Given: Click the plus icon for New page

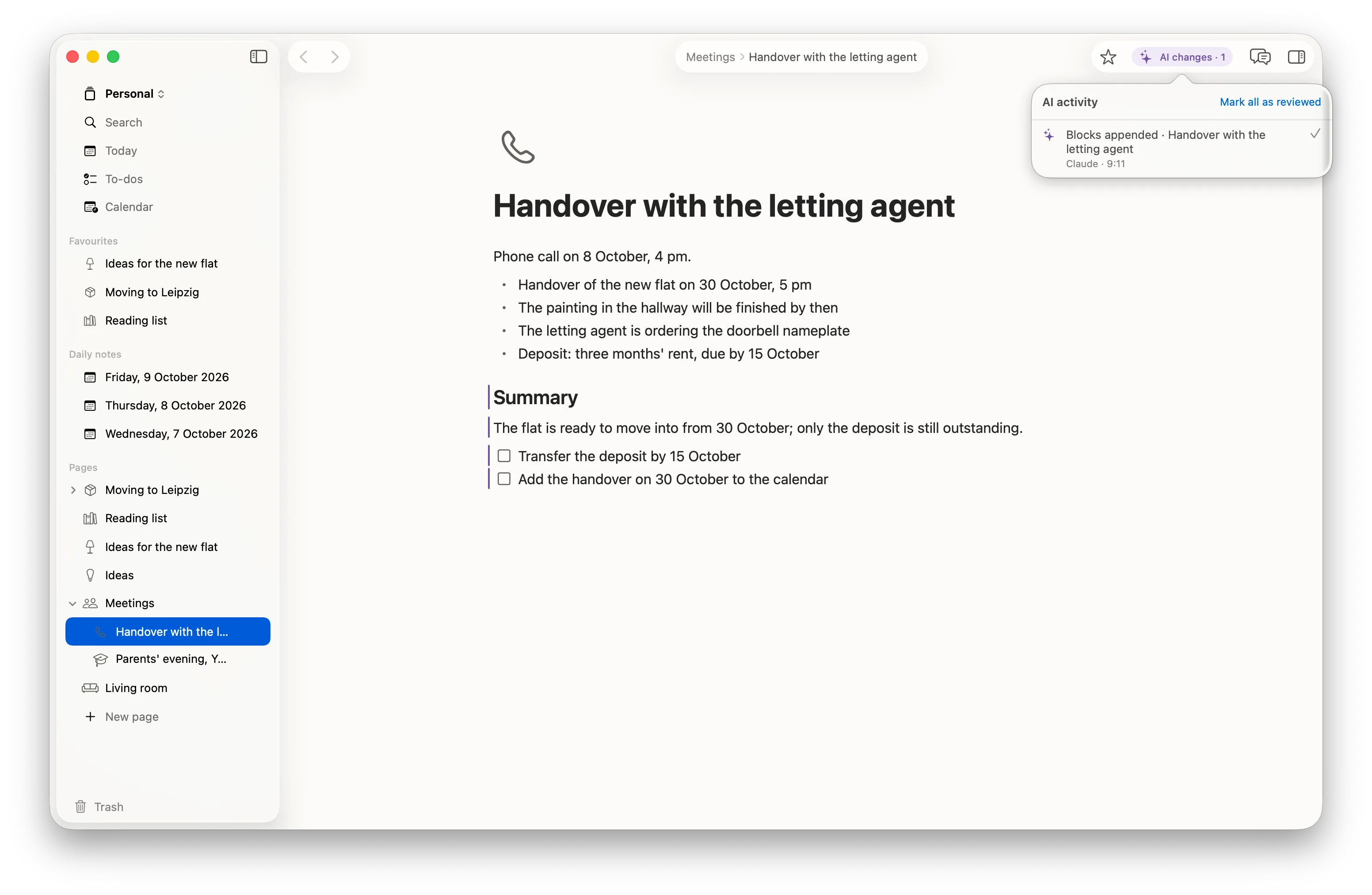Looking at the screenshot, I should pos(90,716).
